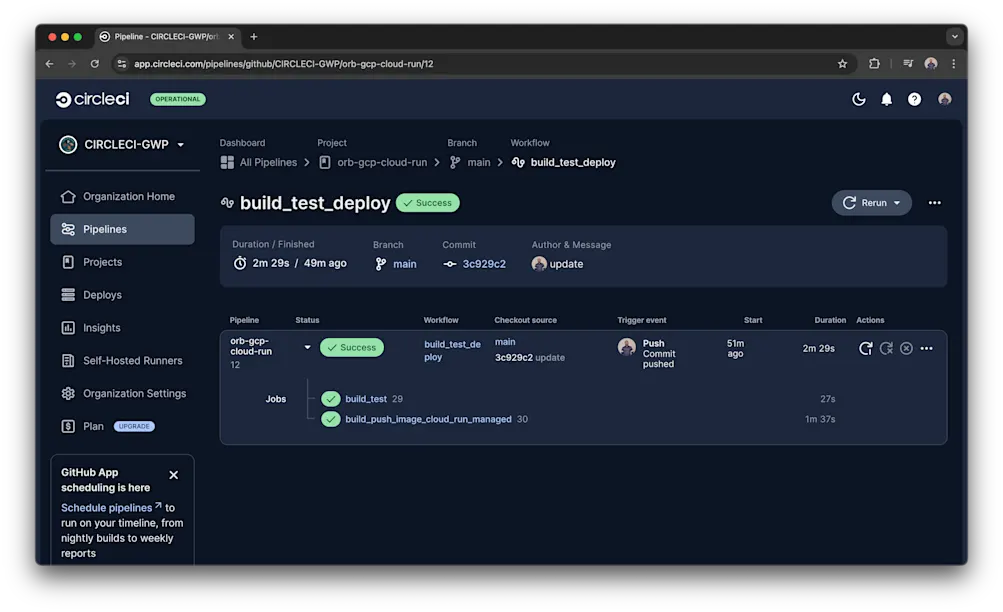1003x612 pixels.
Task: Open Plan in the sidebar
Action: 83,426
